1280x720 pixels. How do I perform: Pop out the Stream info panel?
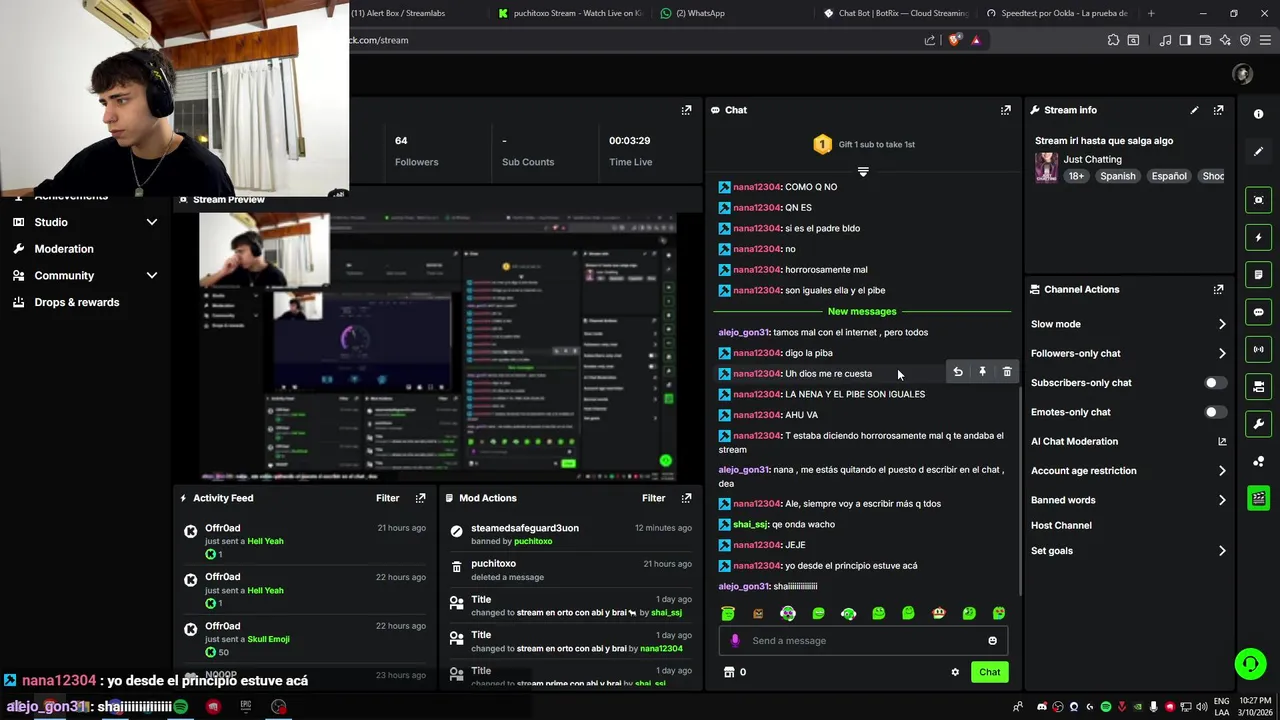1218,110
